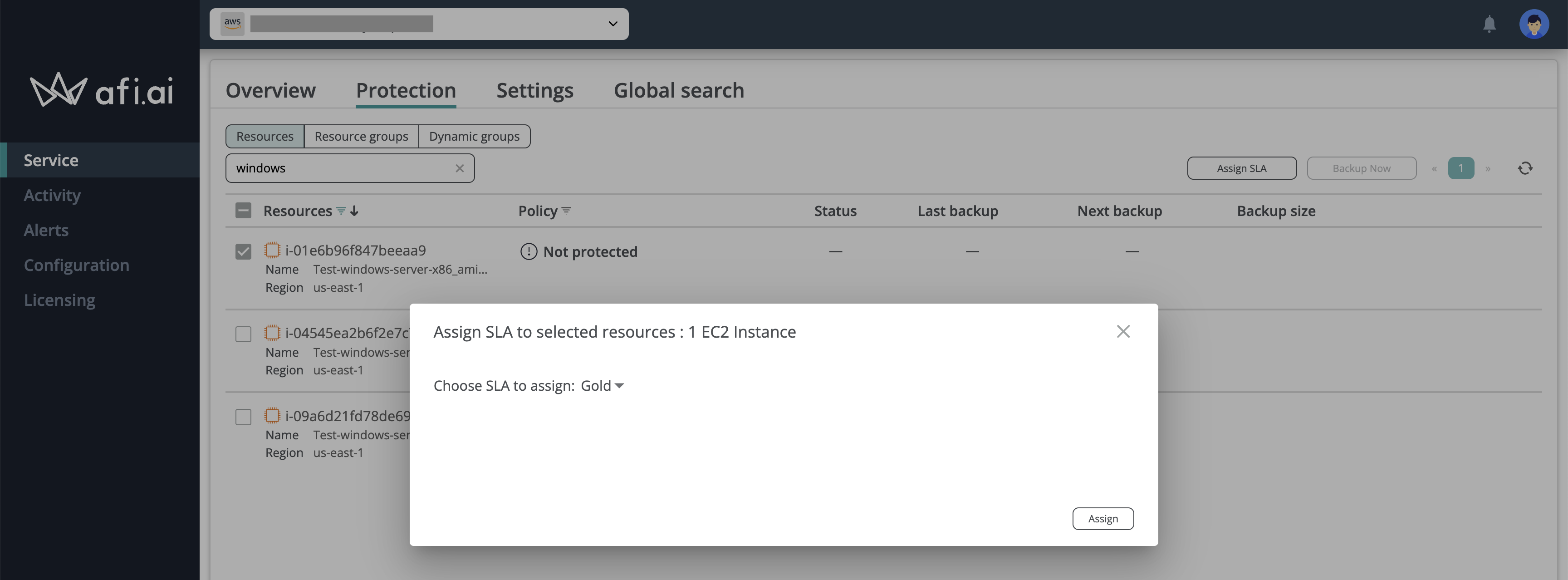Check the i-04545ea2b6f2e7c instance checkbox
Image resolution: width=1568 pixels, height=580 pixels.
(x=243, y=334)
